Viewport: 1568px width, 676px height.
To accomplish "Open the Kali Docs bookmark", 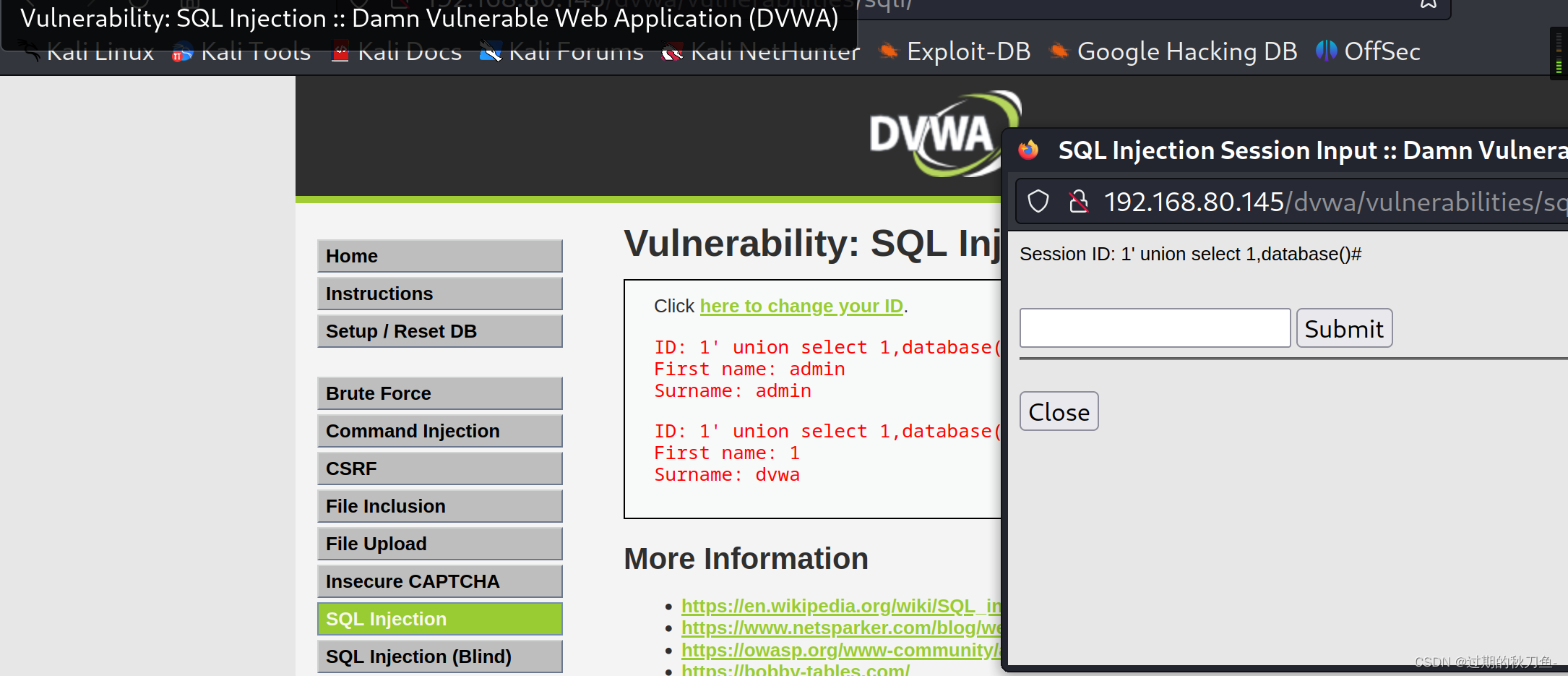I will coord(396,52).
